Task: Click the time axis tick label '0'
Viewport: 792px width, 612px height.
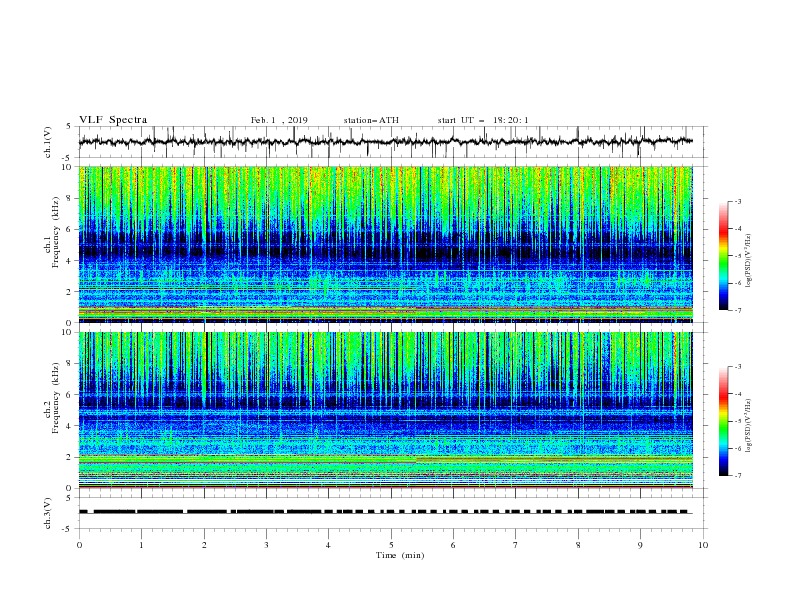Action: click(79, 545)
